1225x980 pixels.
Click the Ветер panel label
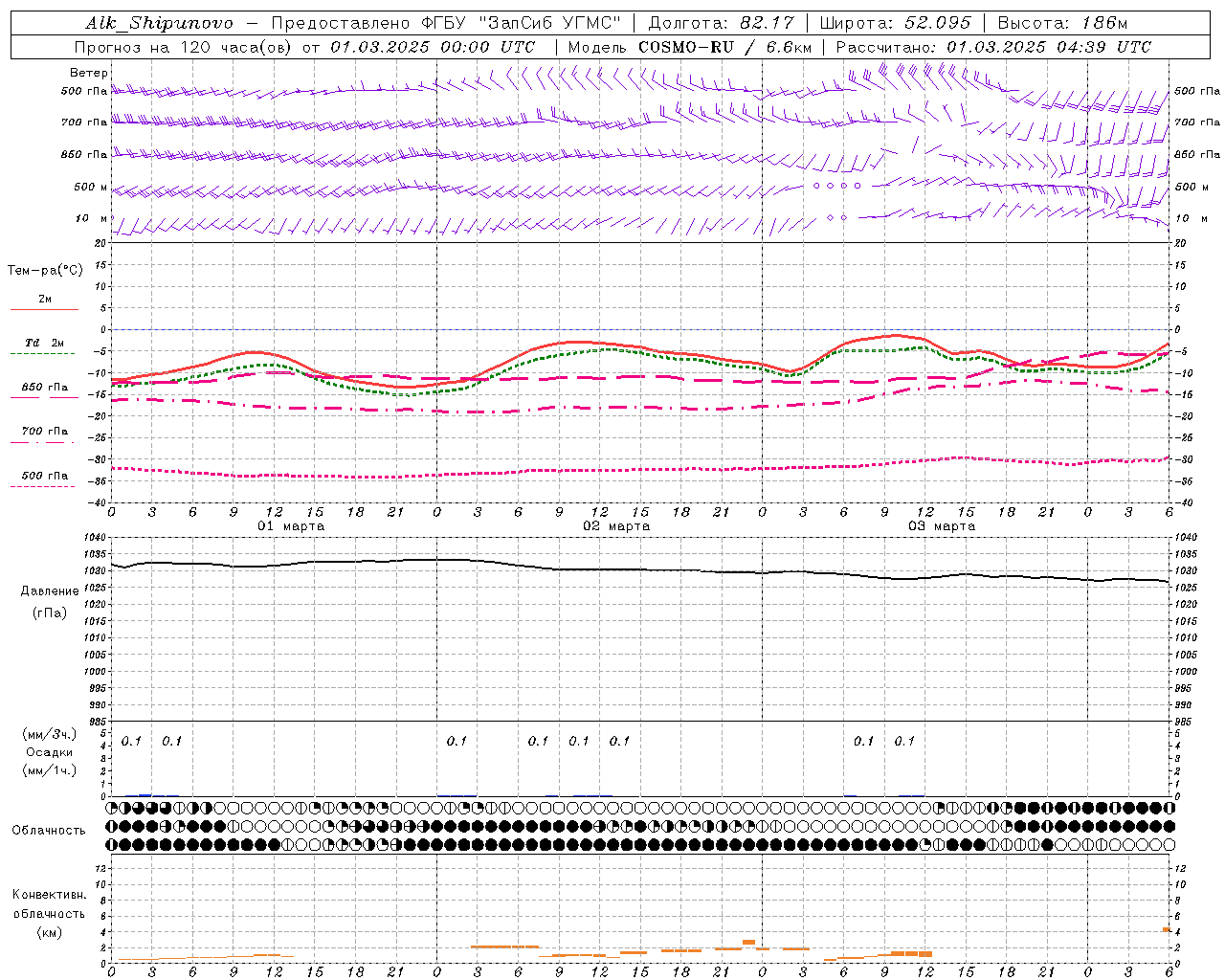click(x=89, y=73)
